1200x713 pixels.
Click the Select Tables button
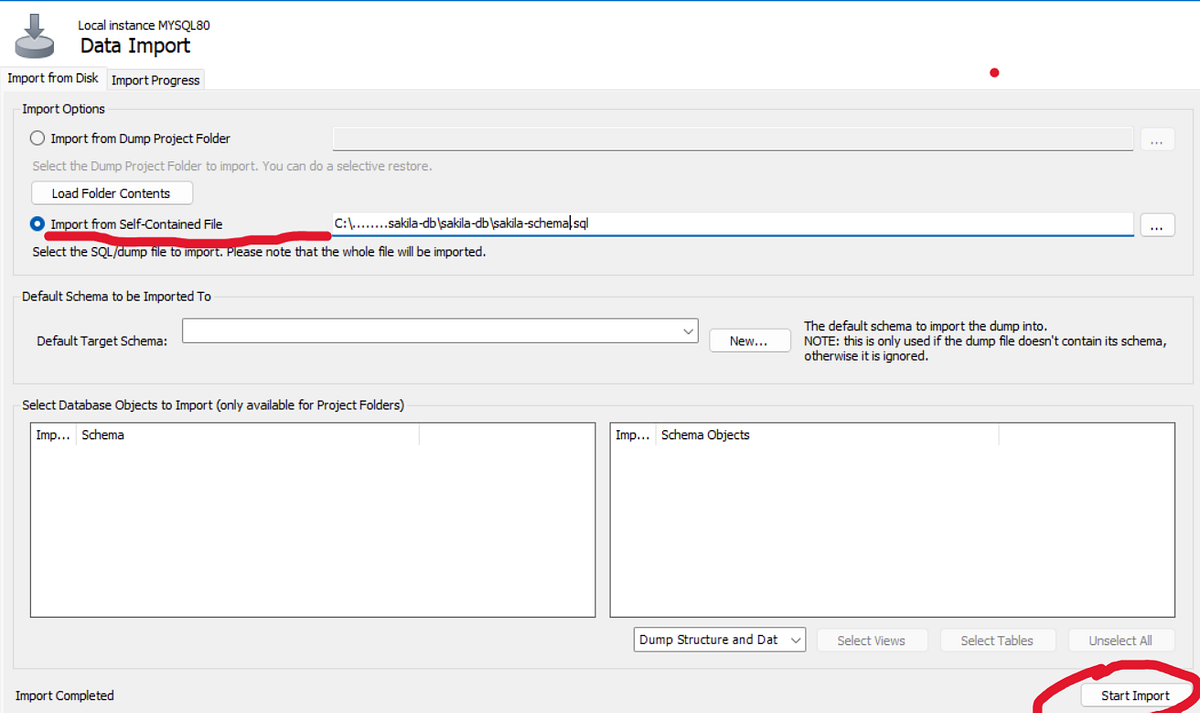click(x=996, y=640)
